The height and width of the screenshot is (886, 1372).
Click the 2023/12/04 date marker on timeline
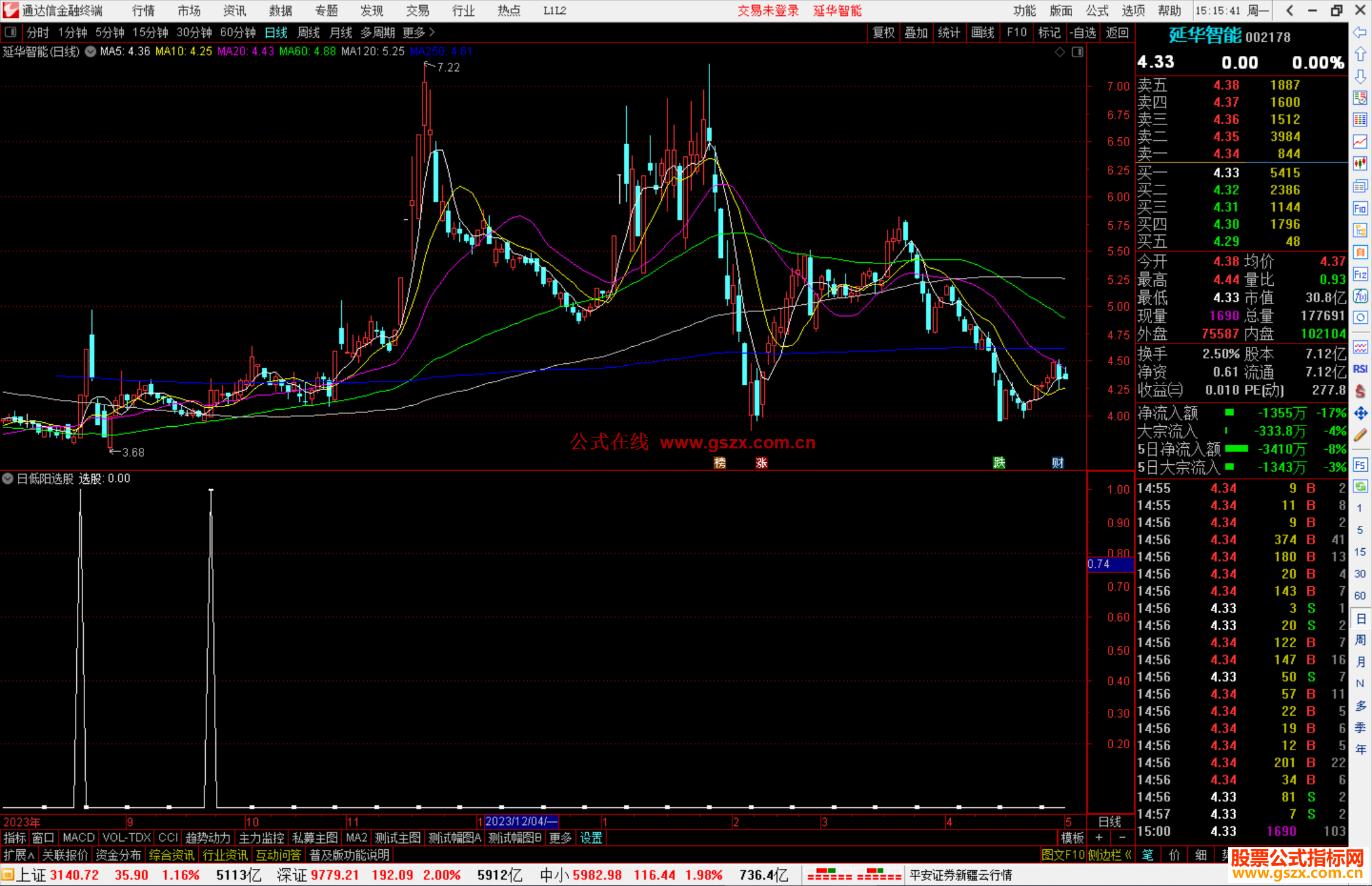[521, 821]
